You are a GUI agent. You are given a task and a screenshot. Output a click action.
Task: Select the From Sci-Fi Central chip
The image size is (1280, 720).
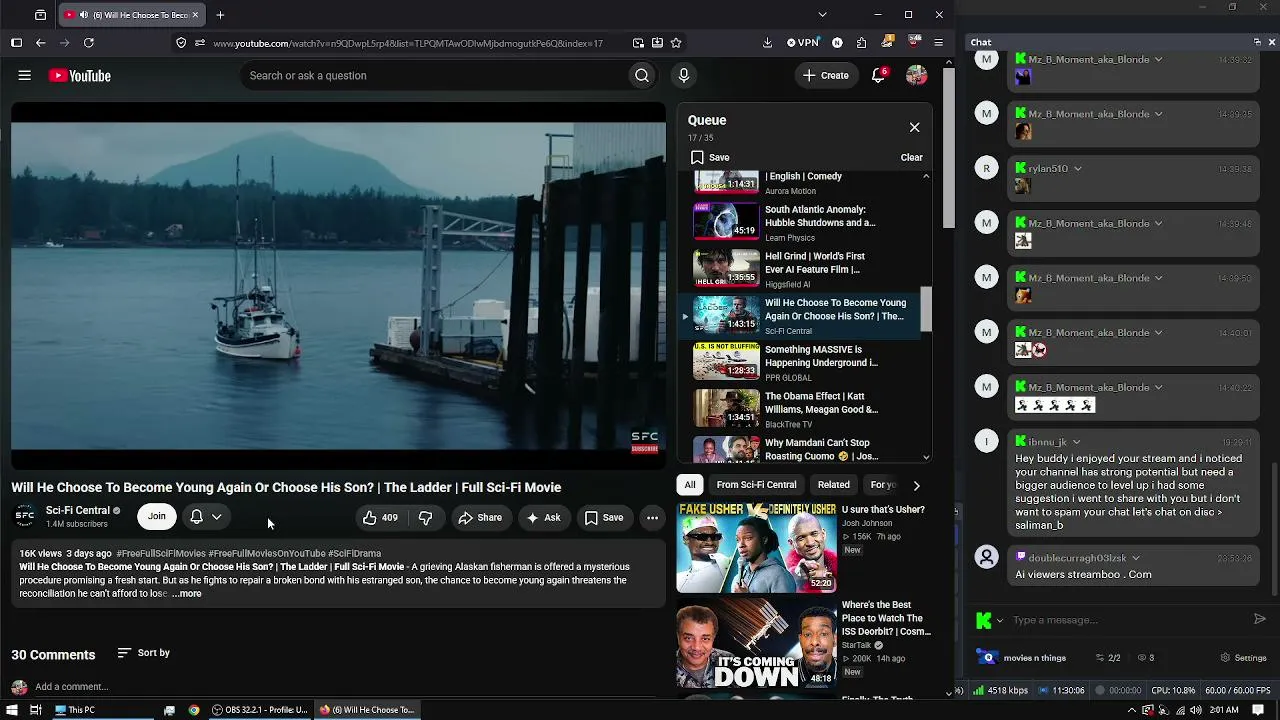point(756,485)
